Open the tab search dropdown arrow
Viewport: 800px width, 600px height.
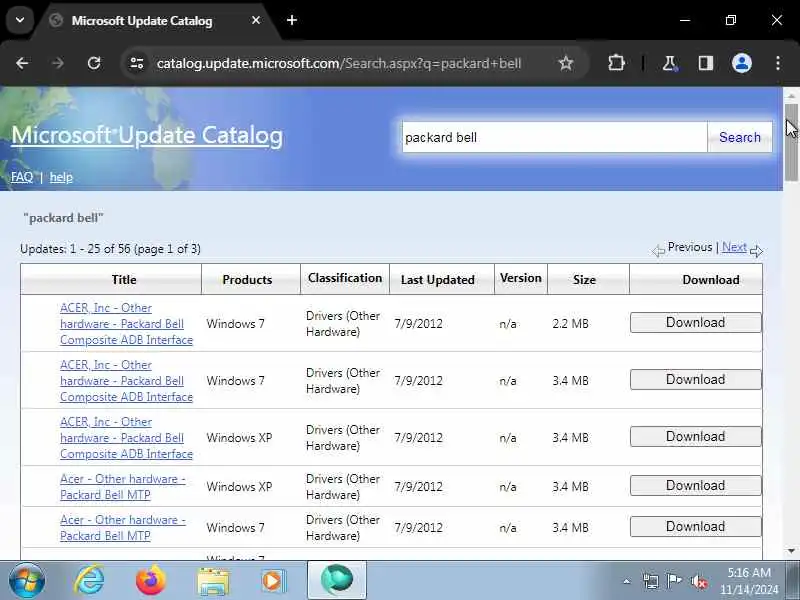point(20,20)
